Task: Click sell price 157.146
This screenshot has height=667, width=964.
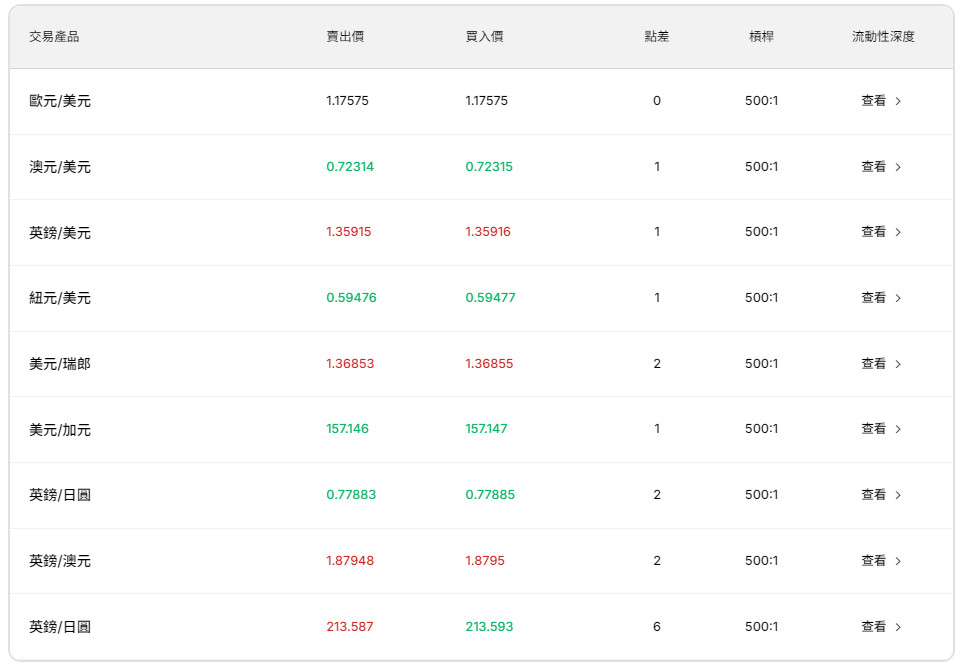Action: [347, 428]
